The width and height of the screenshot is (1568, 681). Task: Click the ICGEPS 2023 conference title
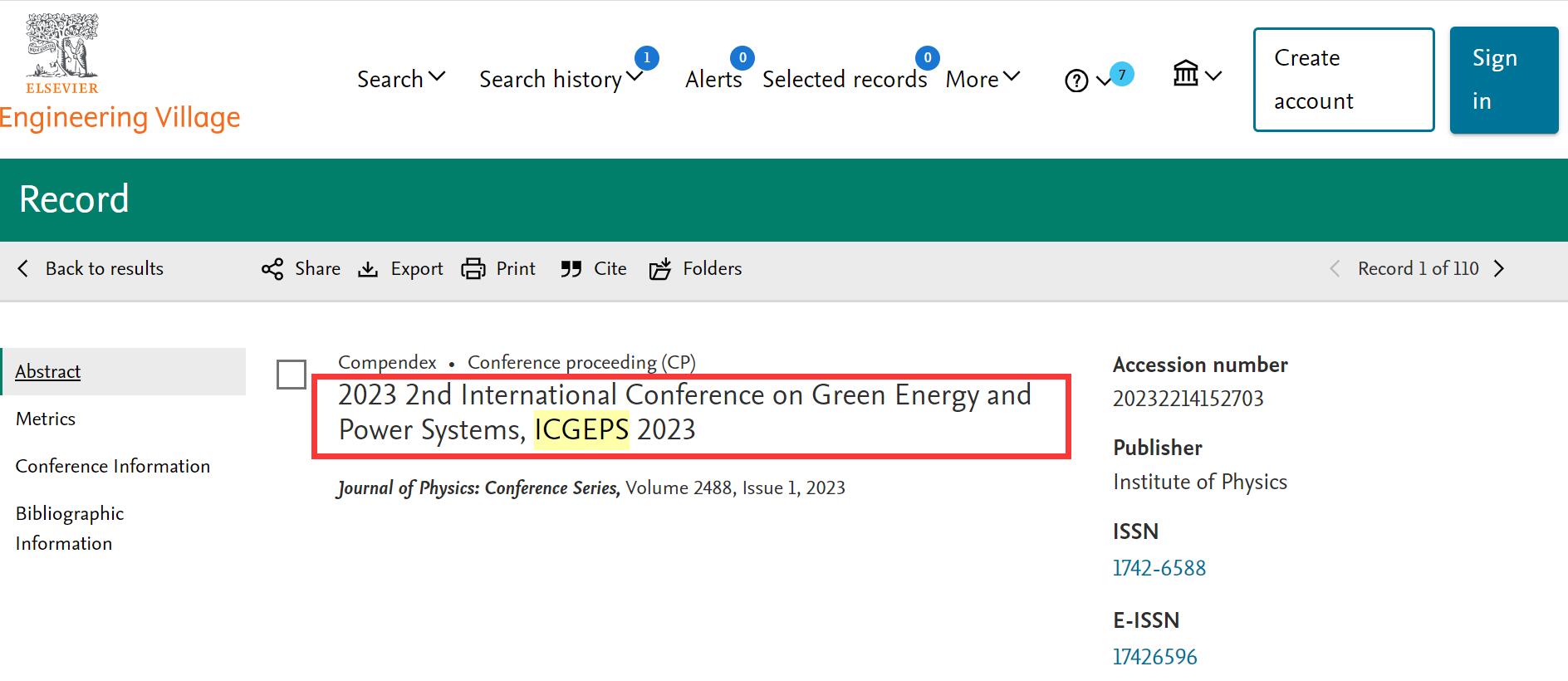click(684, 412)
